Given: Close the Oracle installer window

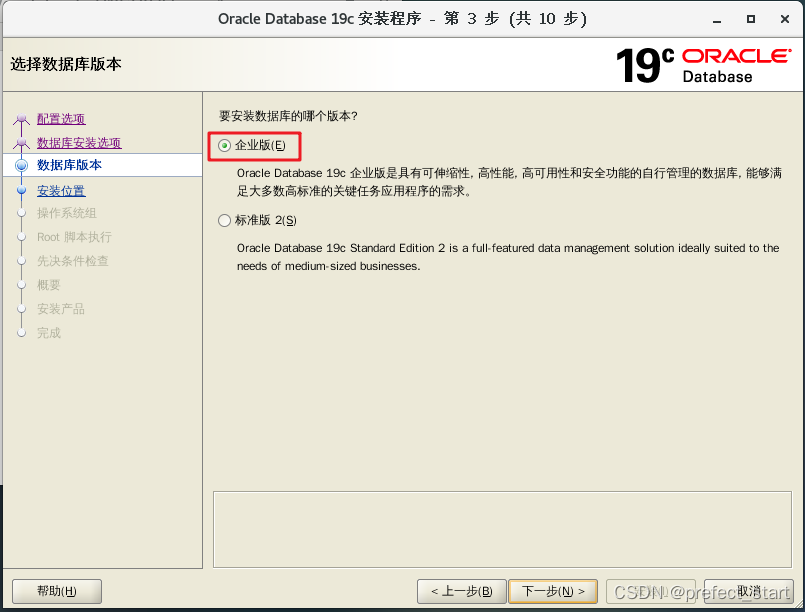Looking at the screenshot, I should (x=784, y=20).
